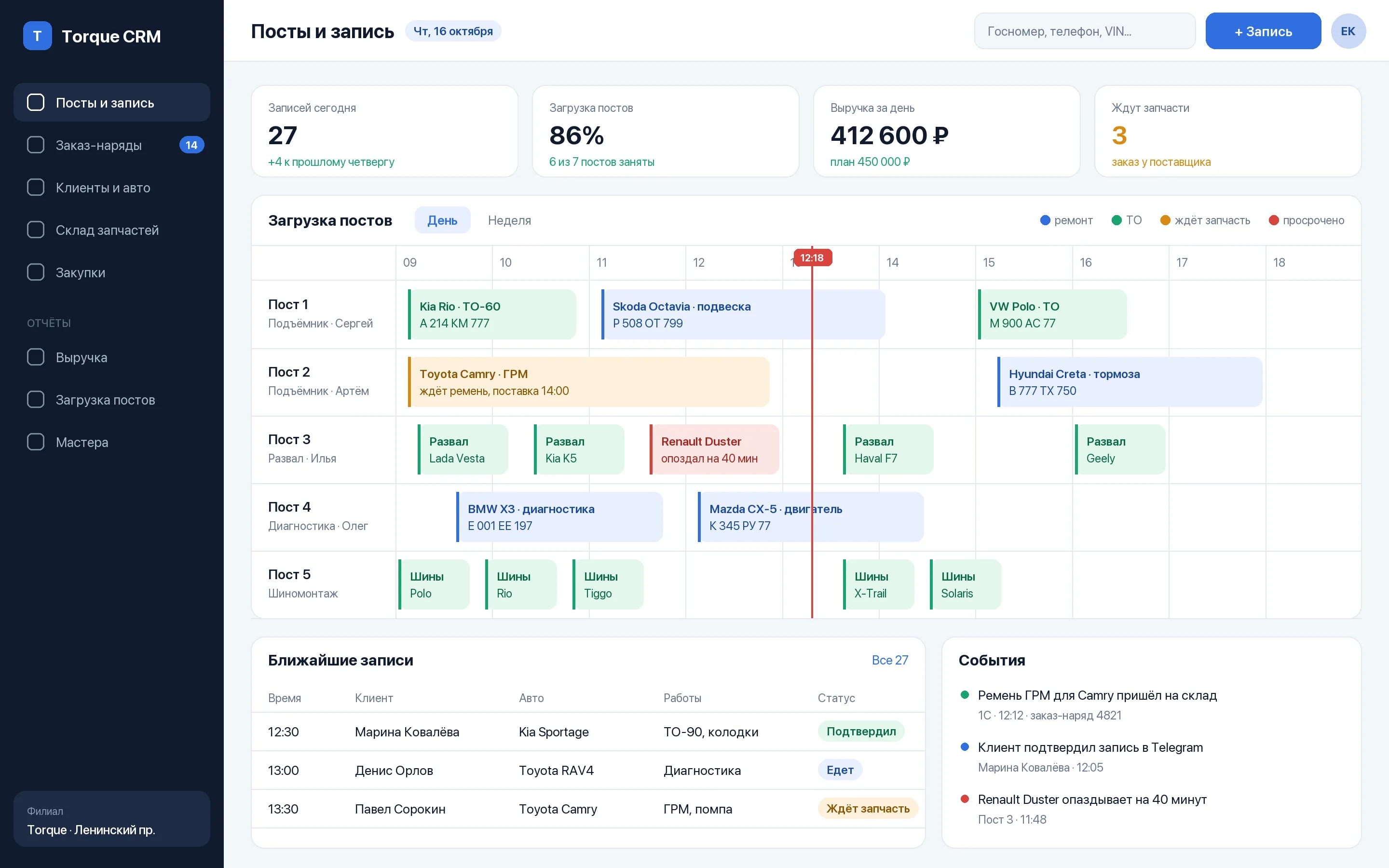
Task: Open the Филиал Torque · Ленинский пр. selector
Action: click(x=112, y=819)
